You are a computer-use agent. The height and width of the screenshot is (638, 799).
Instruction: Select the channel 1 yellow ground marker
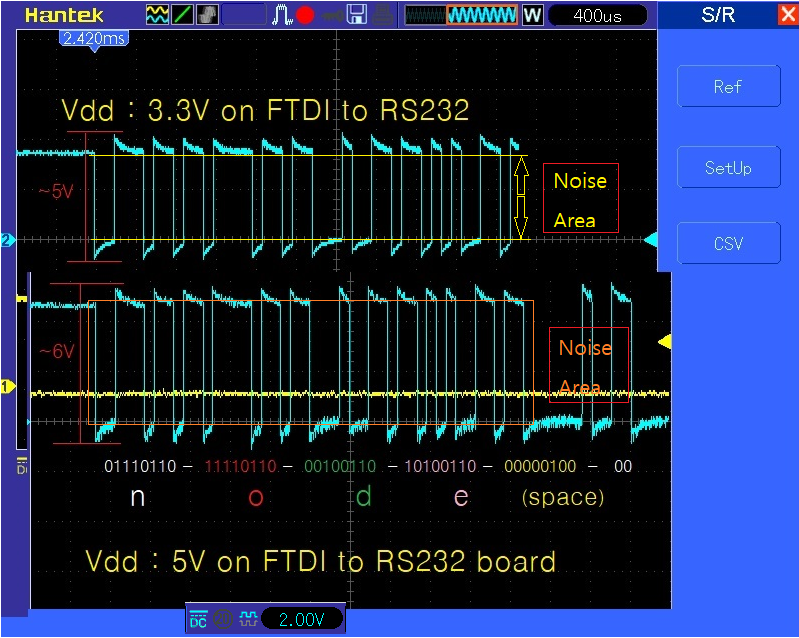(8, 387)
